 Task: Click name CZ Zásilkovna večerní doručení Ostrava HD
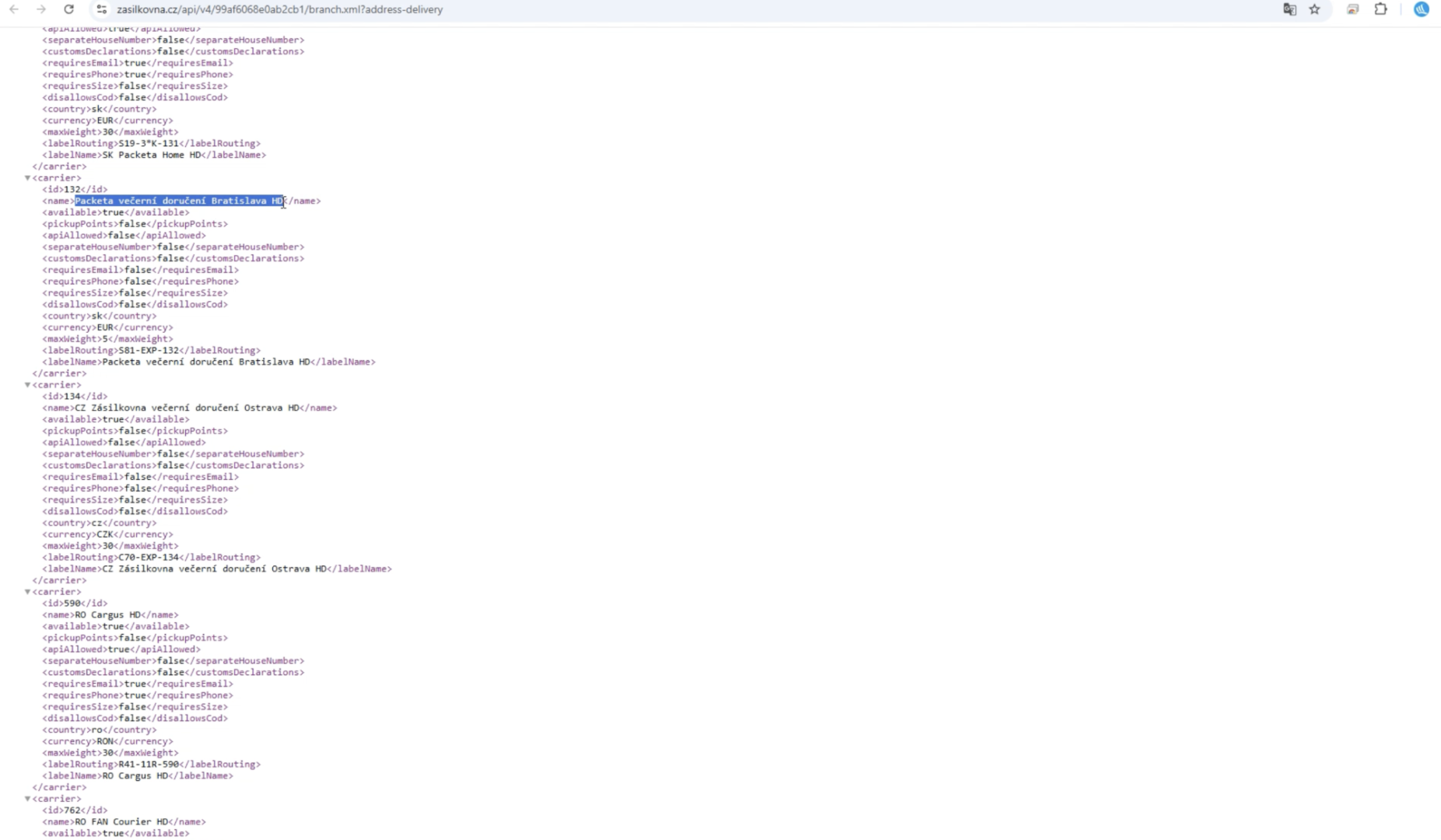click(189, 408)
